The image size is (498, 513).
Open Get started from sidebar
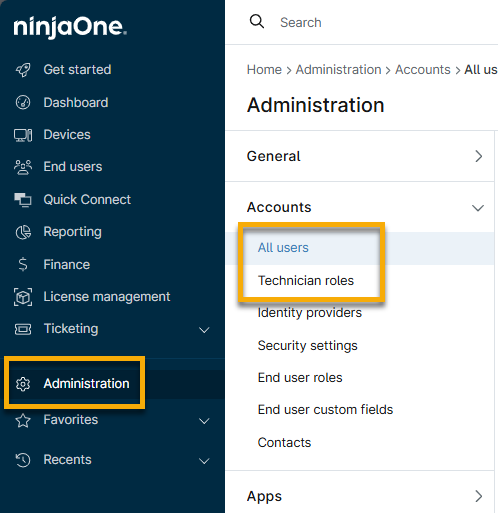77,70
